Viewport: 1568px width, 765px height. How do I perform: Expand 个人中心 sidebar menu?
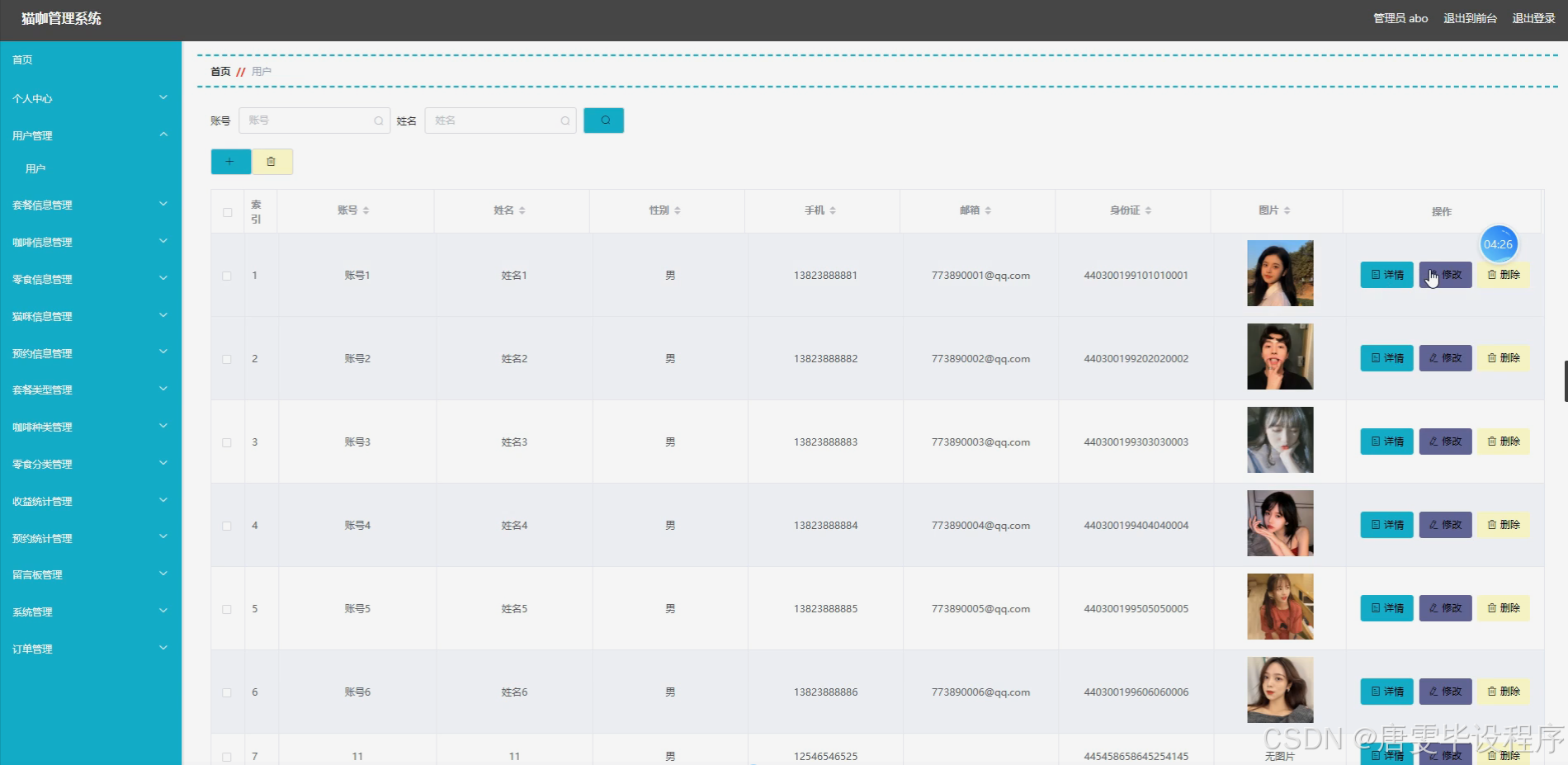(x=91, y=98)
